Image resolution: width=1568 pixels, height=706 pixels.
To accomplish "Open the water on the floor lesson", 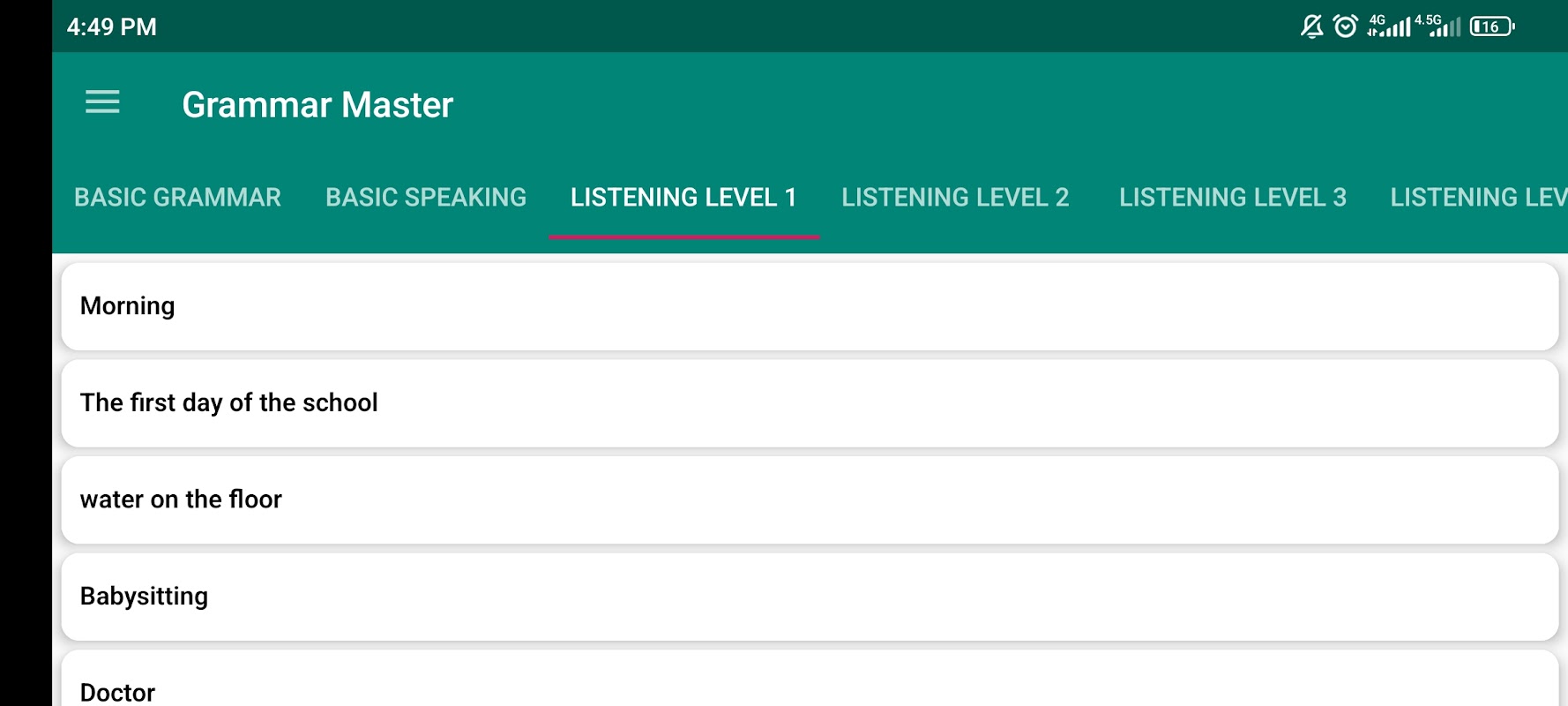I will [810, 500].
